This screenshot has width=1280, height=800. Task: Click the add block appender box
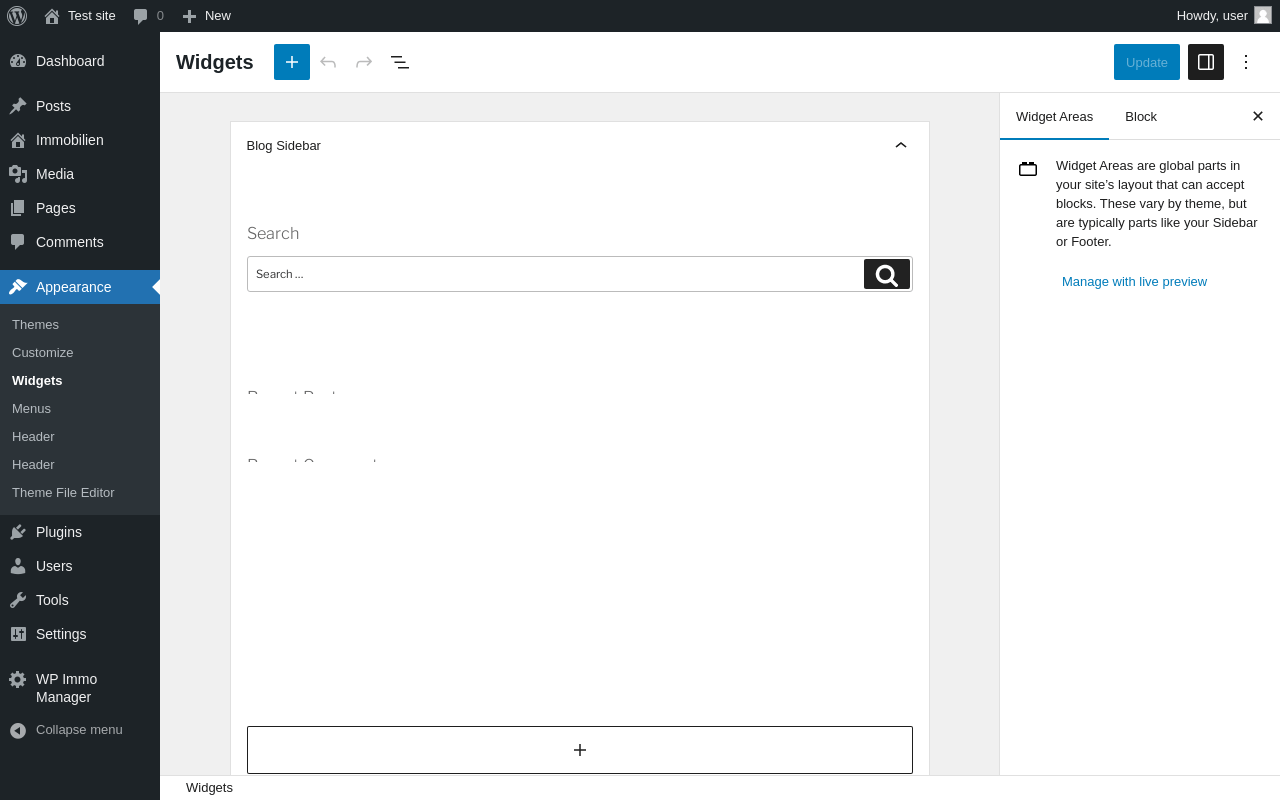click(x=580, y=750)
